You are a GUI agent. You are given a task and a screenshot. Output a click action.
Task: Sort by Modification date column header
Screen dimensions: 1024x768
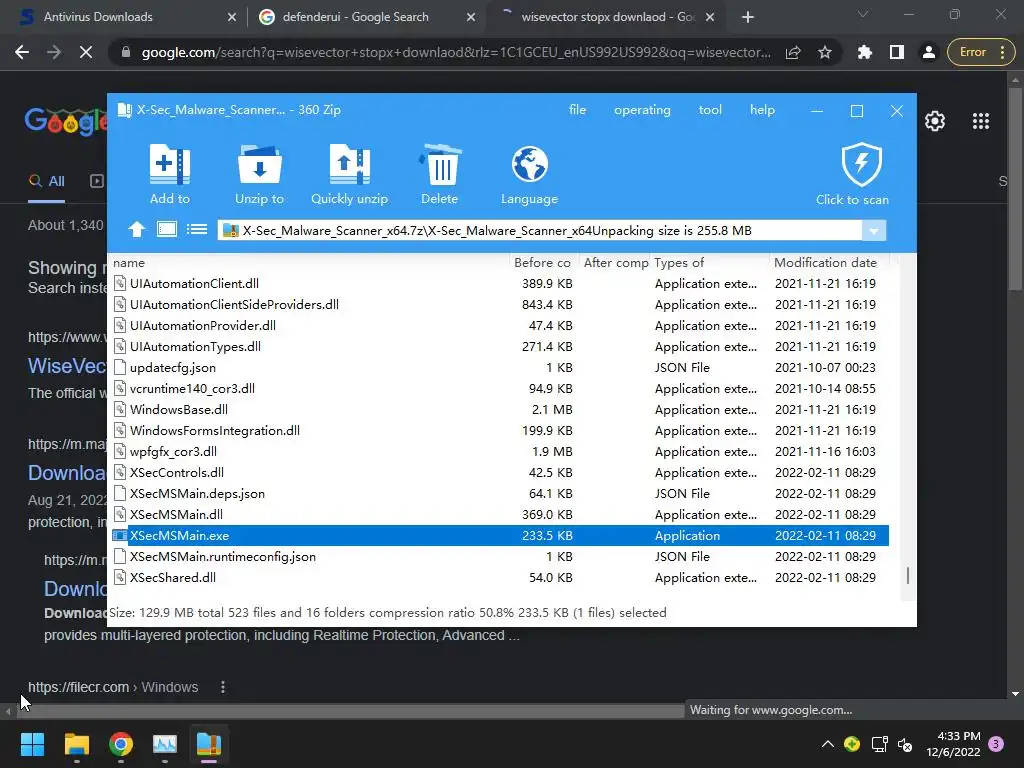coord(828,263)
